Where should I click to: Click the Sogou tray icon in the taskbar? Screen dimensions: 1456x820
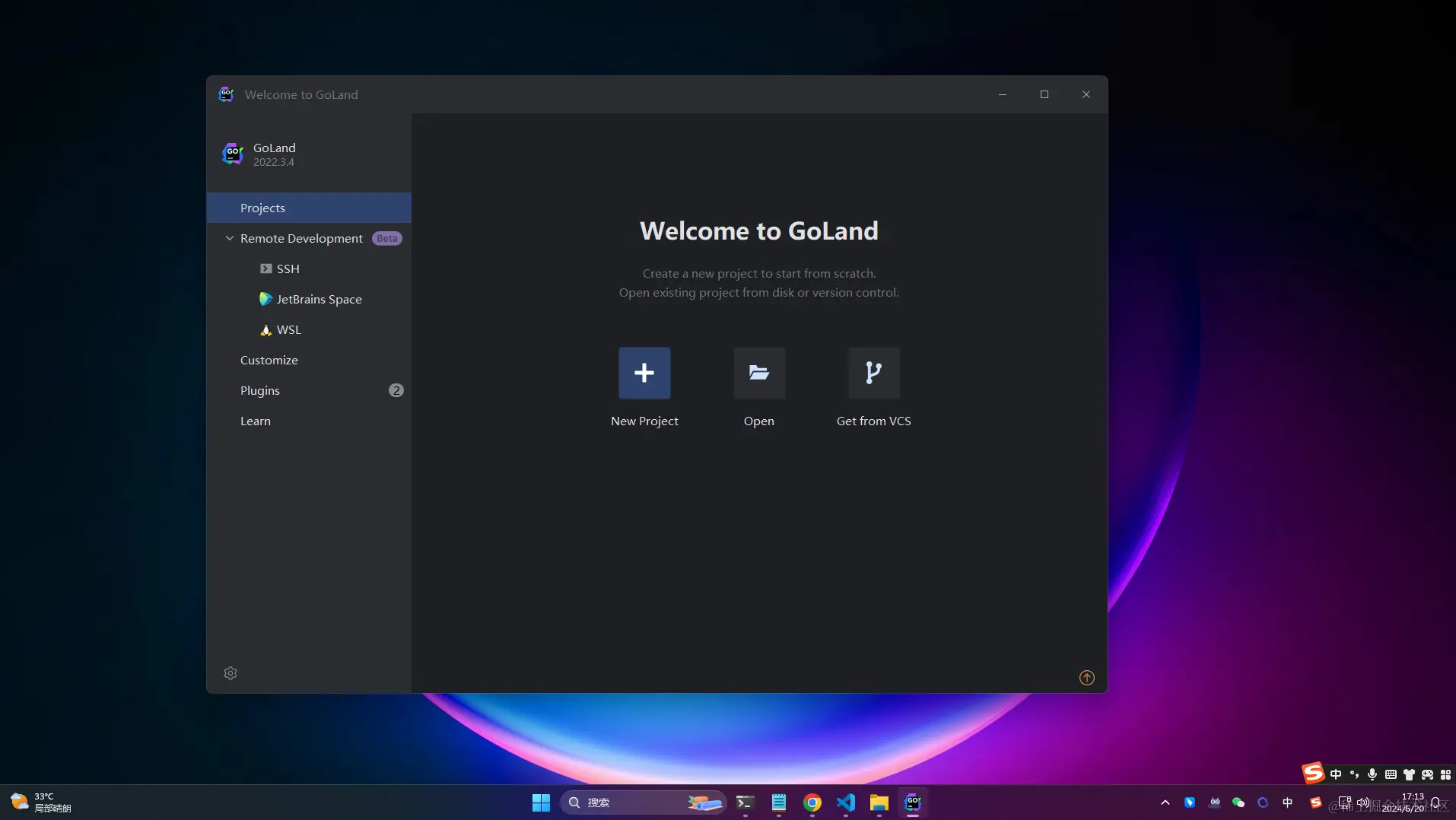pos(1315,803)
